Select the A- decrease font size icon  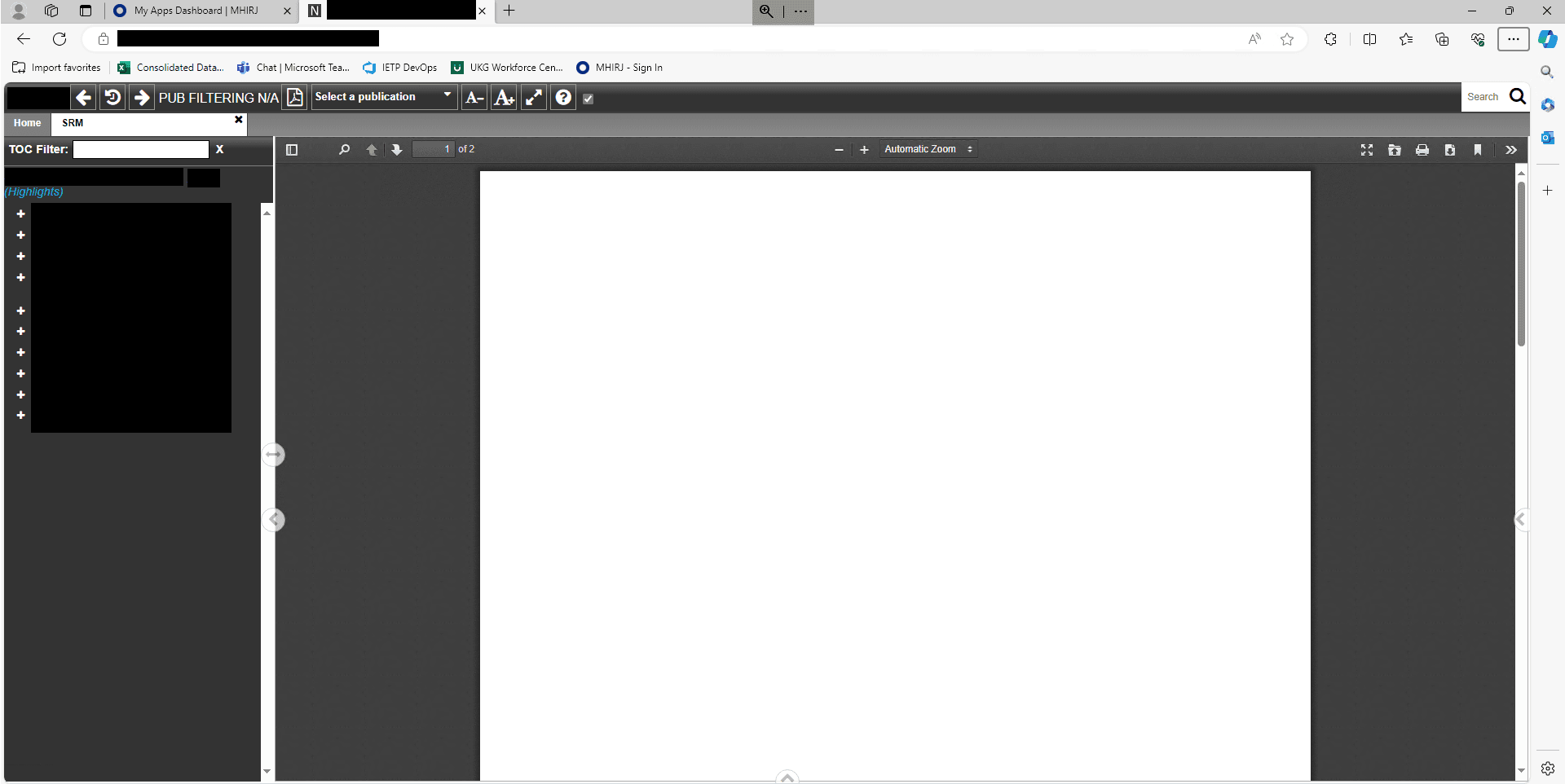pos(474,97)
